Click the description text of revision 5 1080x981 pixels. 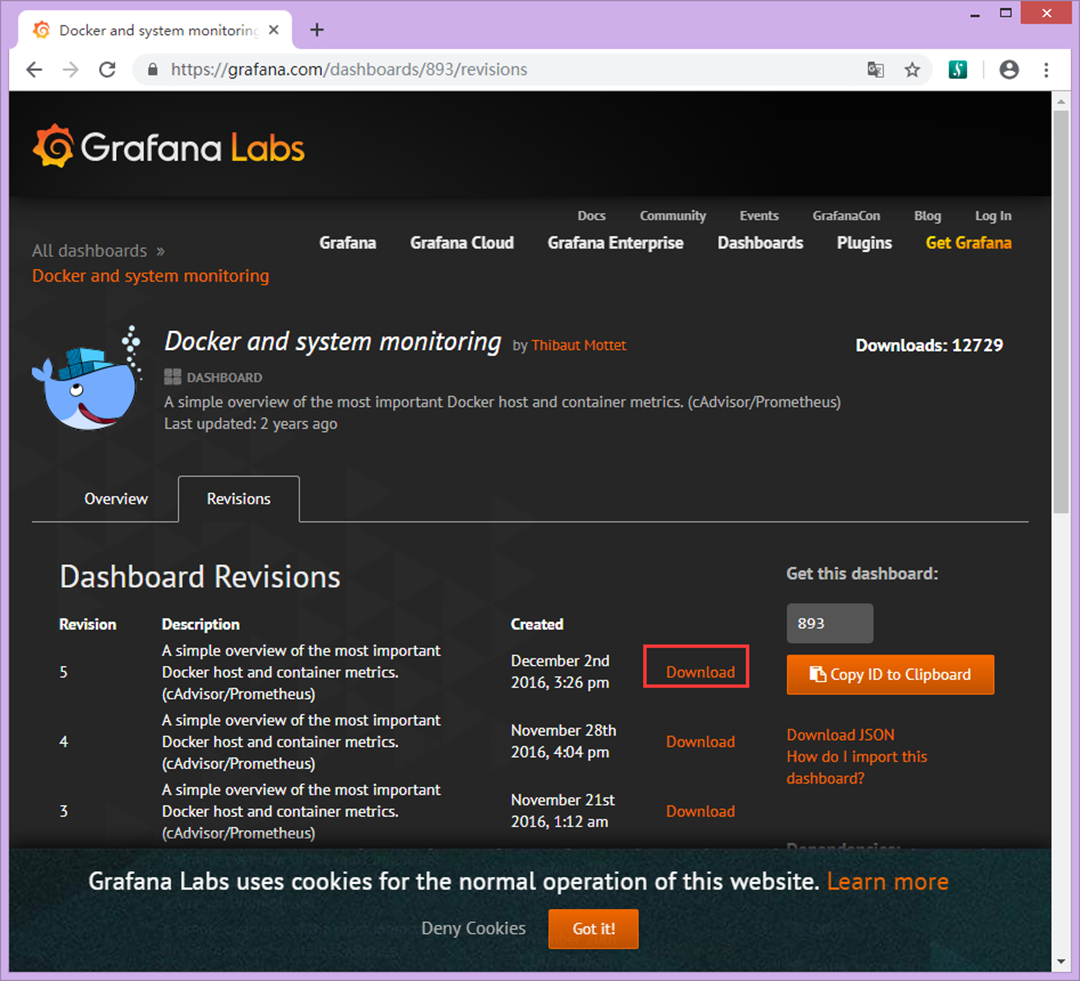[301, 672]
